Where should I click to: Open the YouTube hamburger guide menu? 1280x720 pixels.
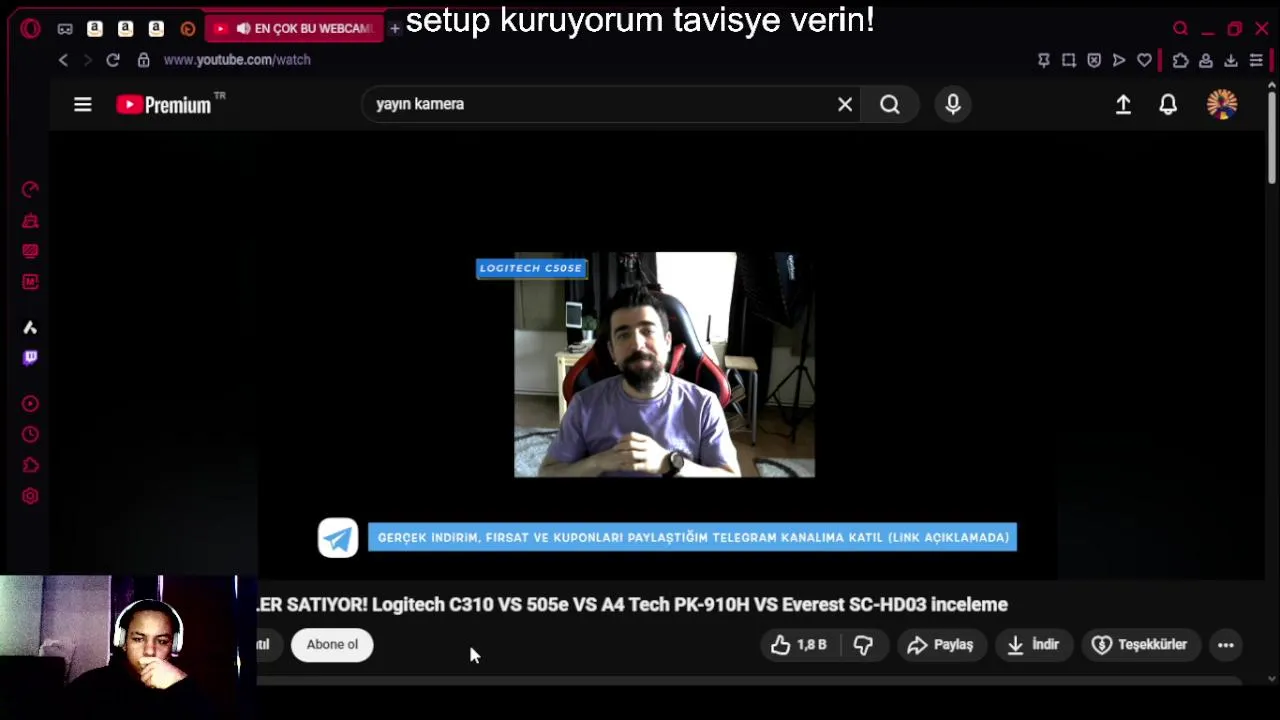click(x=83, y=104)
